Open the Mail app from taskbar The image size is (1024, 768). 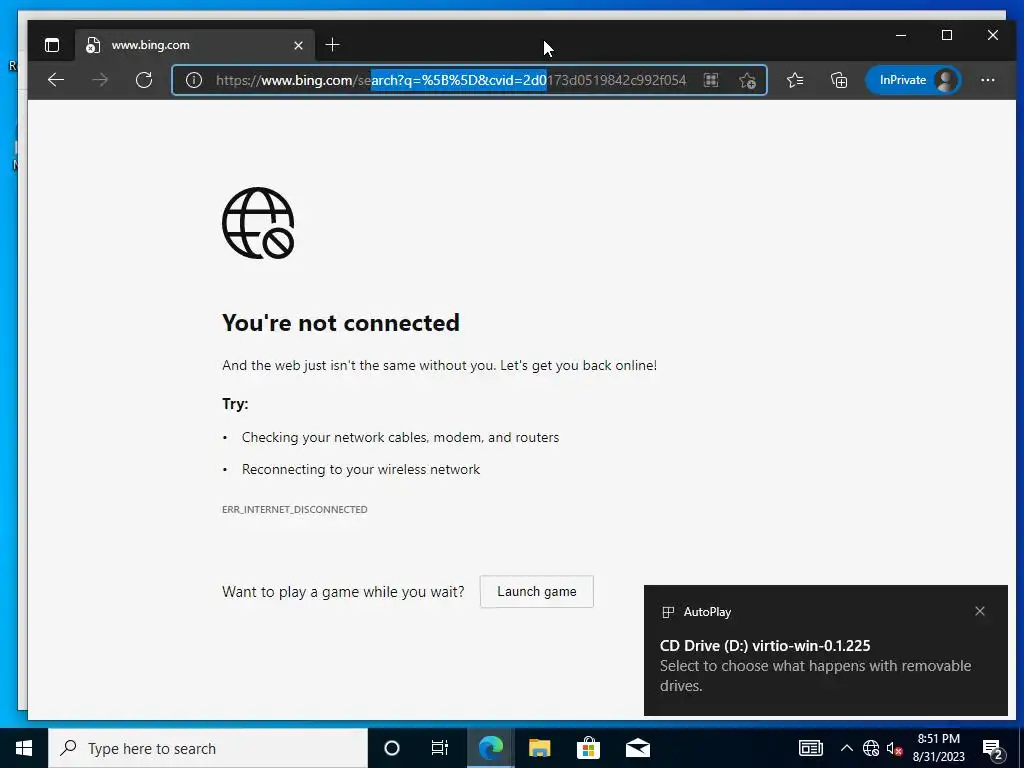(637, 748)
